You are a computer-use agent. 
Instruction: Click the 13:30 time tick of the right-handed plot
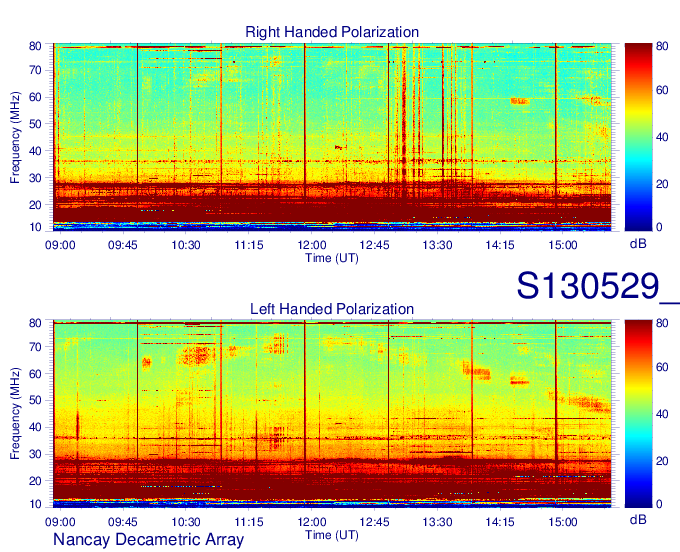pos(437,245)
